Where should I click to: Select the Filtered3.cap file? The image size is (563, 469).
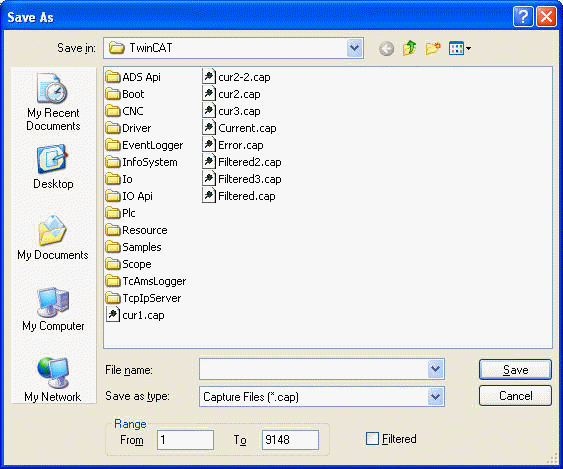coord(242,179)
